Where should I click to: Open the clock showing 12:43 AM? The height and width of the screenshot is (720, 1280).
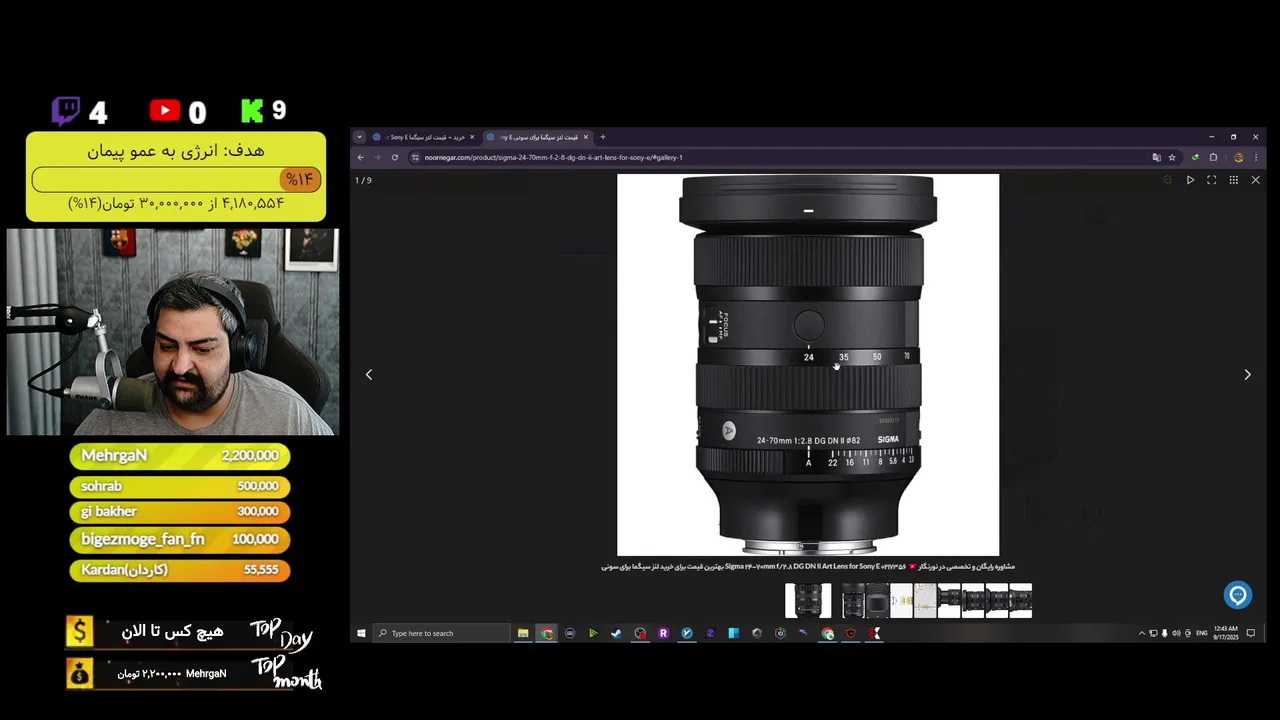[1225, 633]
